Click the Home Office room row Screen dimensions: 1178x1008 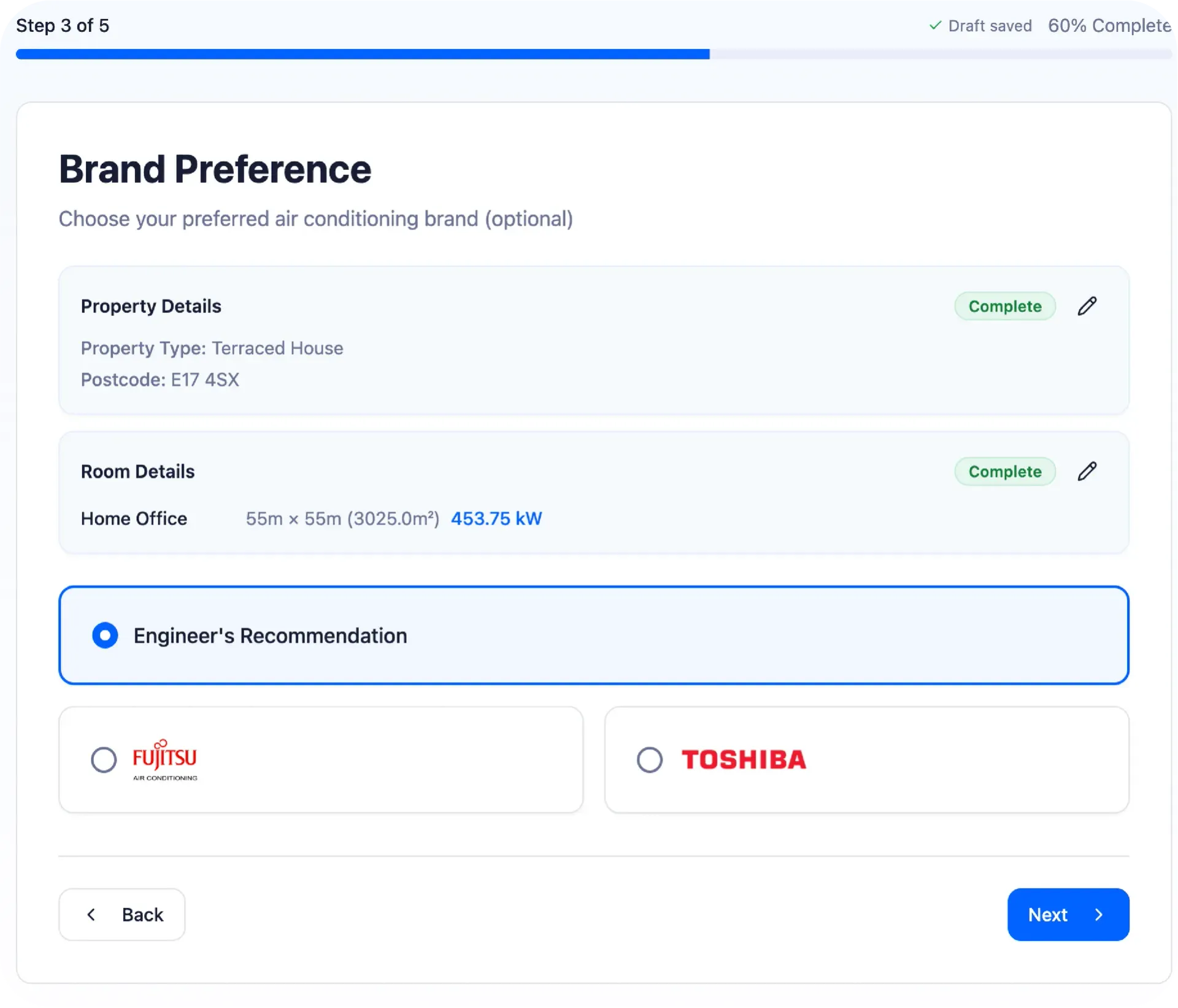134,519
